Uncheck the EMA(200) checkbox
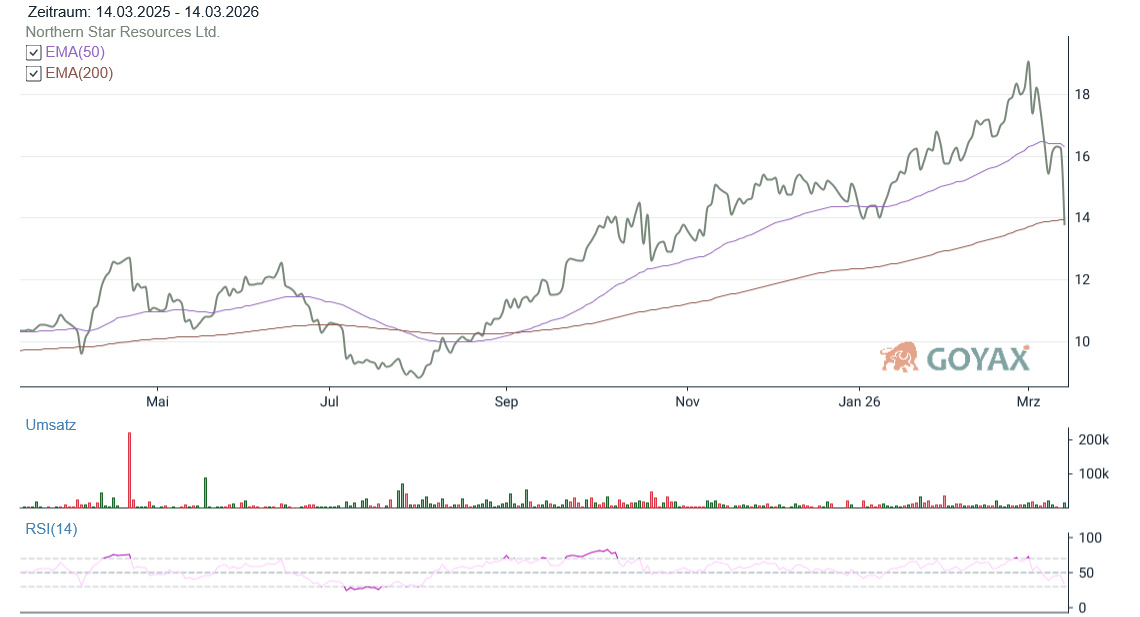 [x=34, y=74]
